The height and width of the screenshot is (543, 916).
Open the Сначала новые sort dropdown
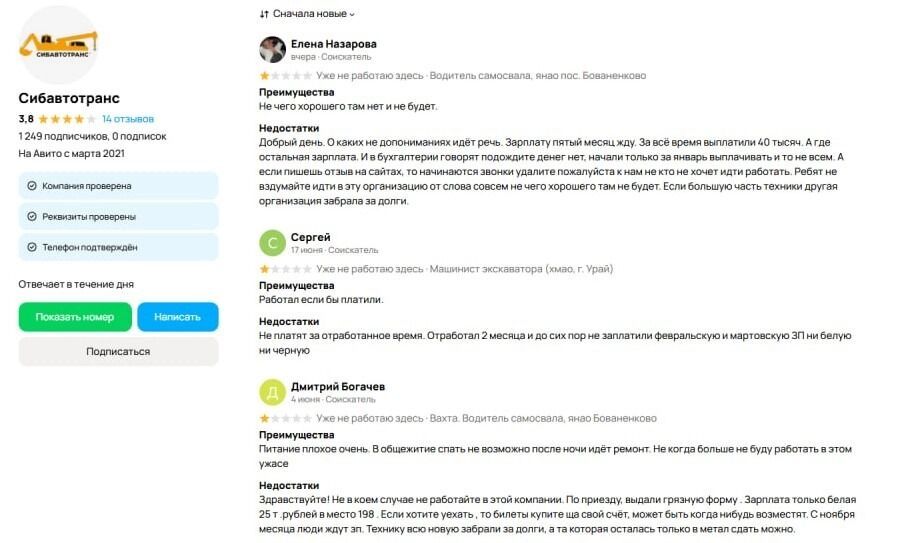click(x=313, y=14)
